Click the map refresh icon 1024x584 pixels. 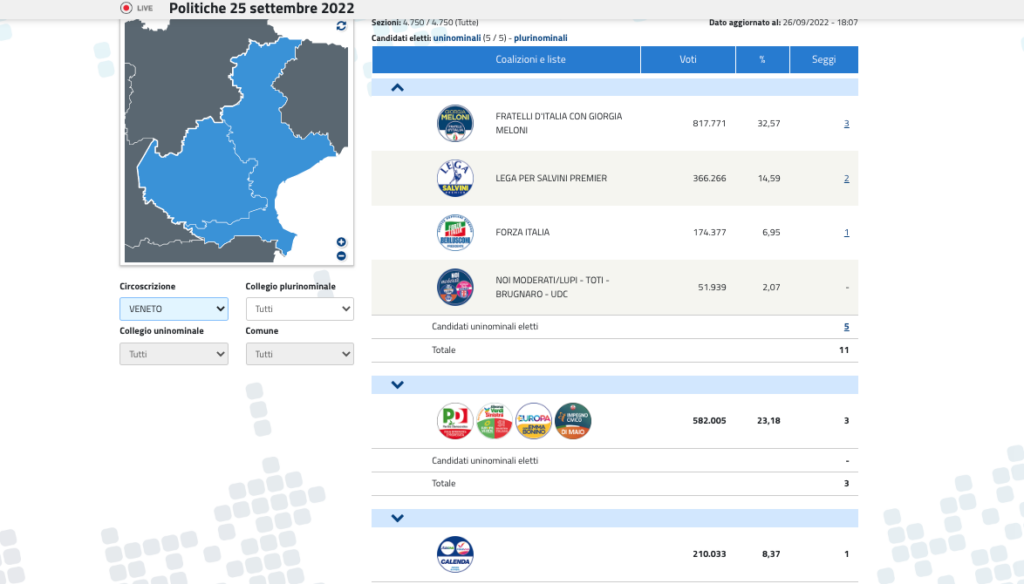point(341,26)
